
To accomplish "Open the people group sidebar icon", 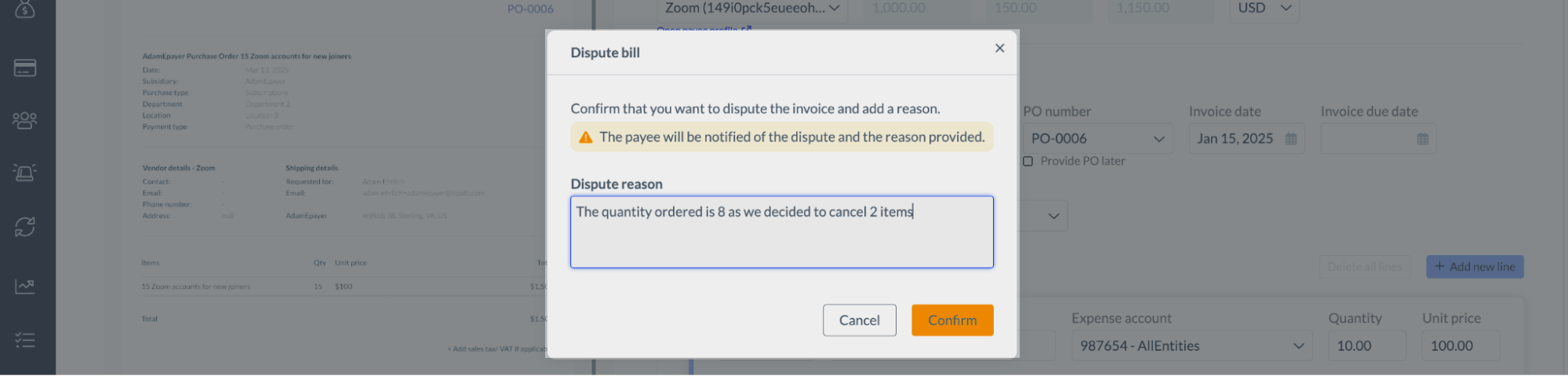I will point(25,120).
